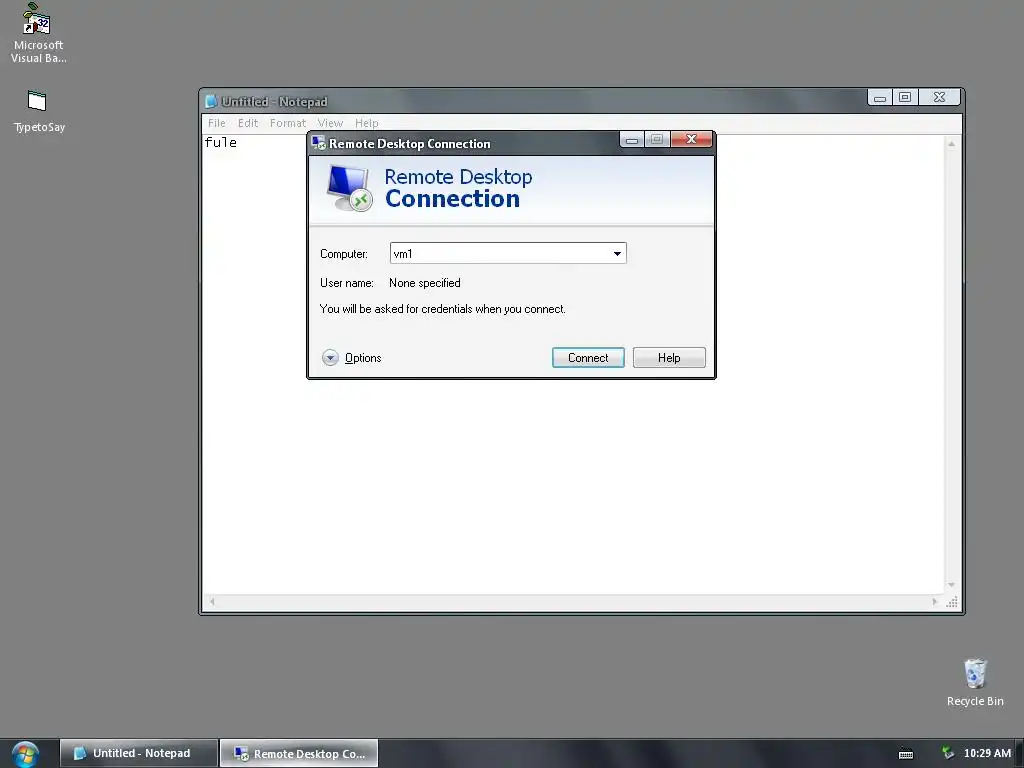This screenshot has width=1024, height=768.
Task: Switch to Untitled - Notepad taskbar button
Action: (x=138, y=754)
